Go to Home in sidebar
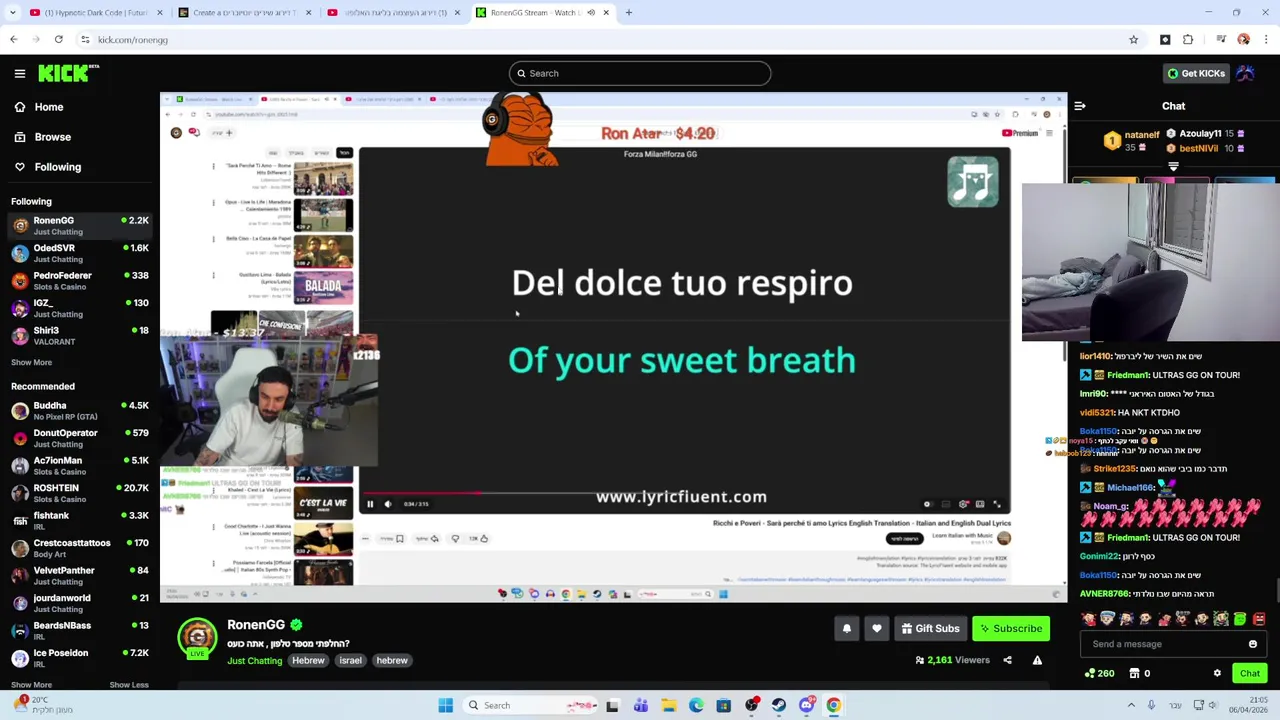Image resolution: width=1280 pixels, height=720 pixels. (x=39, y=107)
